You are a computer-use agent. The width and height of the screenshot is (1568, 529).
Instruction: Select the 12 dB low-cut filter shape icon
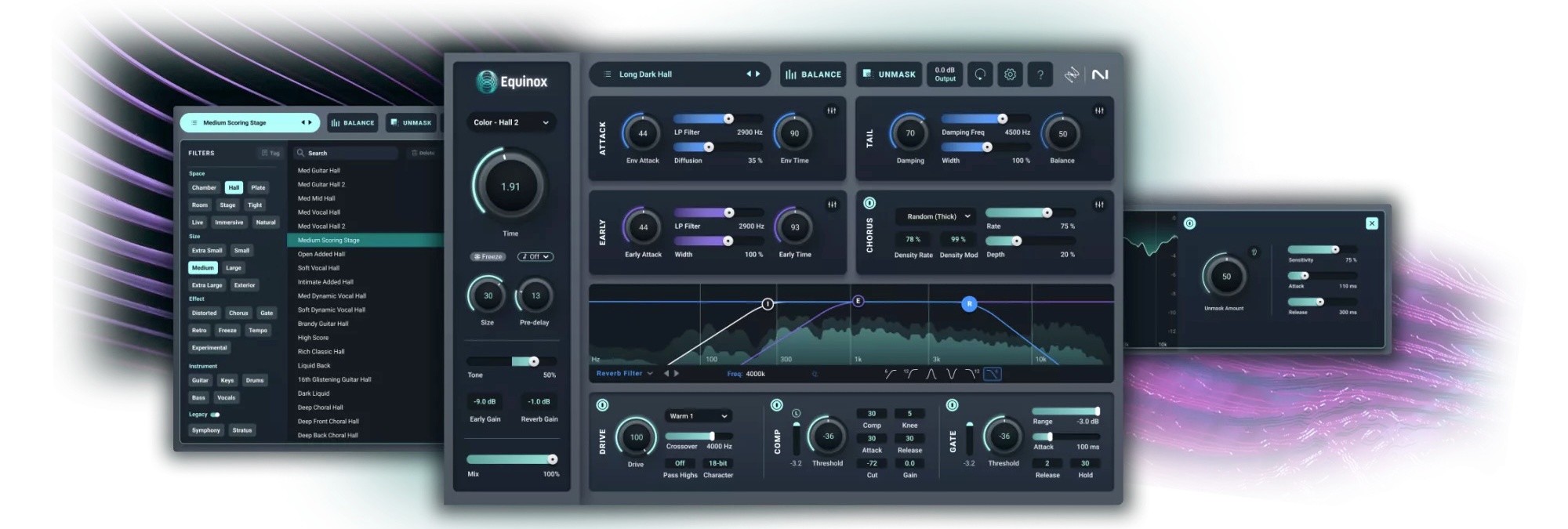point(910,374)
